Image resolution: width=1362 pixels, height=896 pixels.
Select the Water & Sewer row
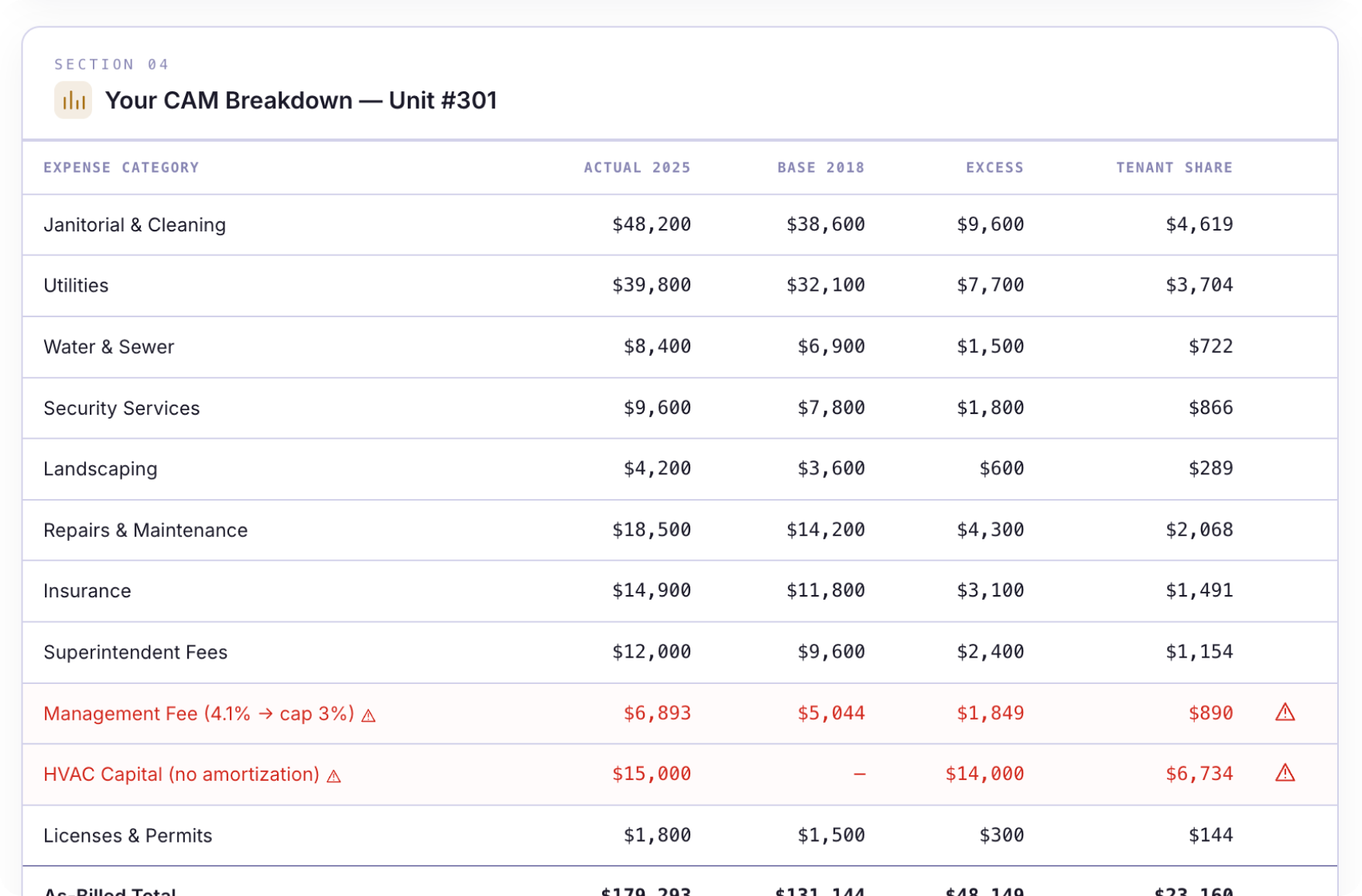click(x=109, y=347)
